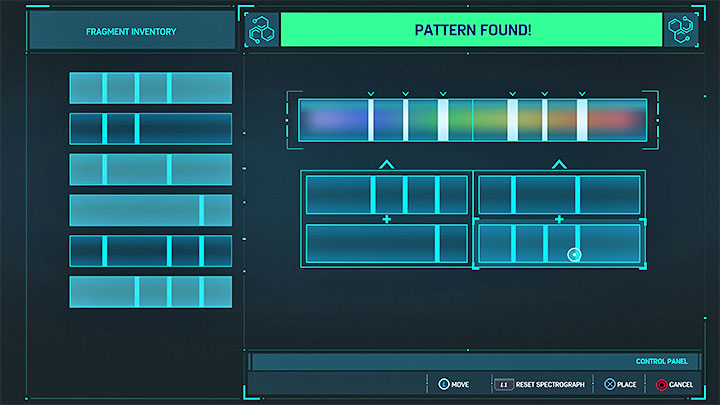This screenshot has height=405, width=720.
Task: Click the Reset Spectrograph label
Action: click(x=547, y=384)
